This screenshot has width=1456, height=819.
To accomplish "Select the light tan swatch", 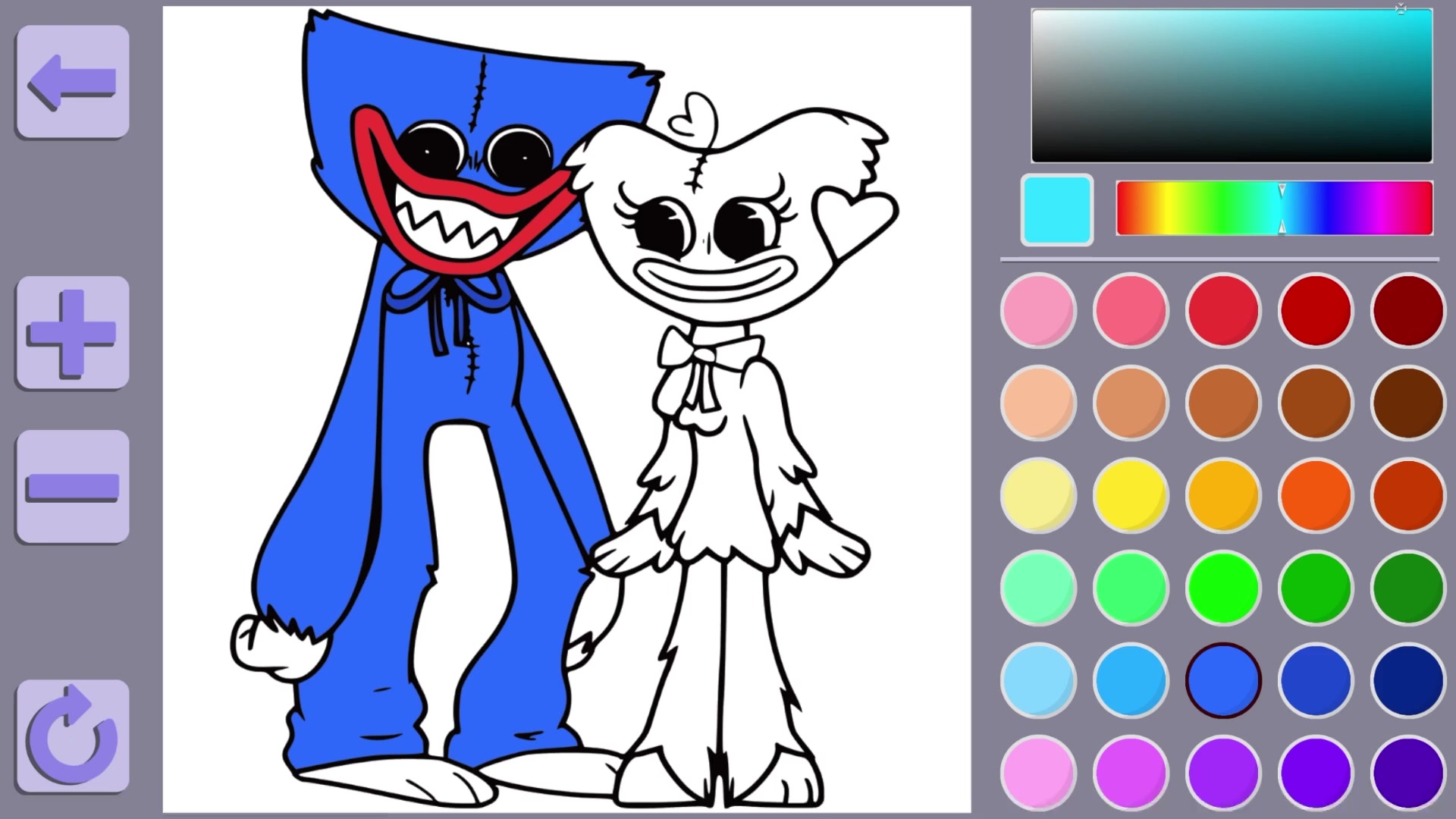I will click(1131, 403).
